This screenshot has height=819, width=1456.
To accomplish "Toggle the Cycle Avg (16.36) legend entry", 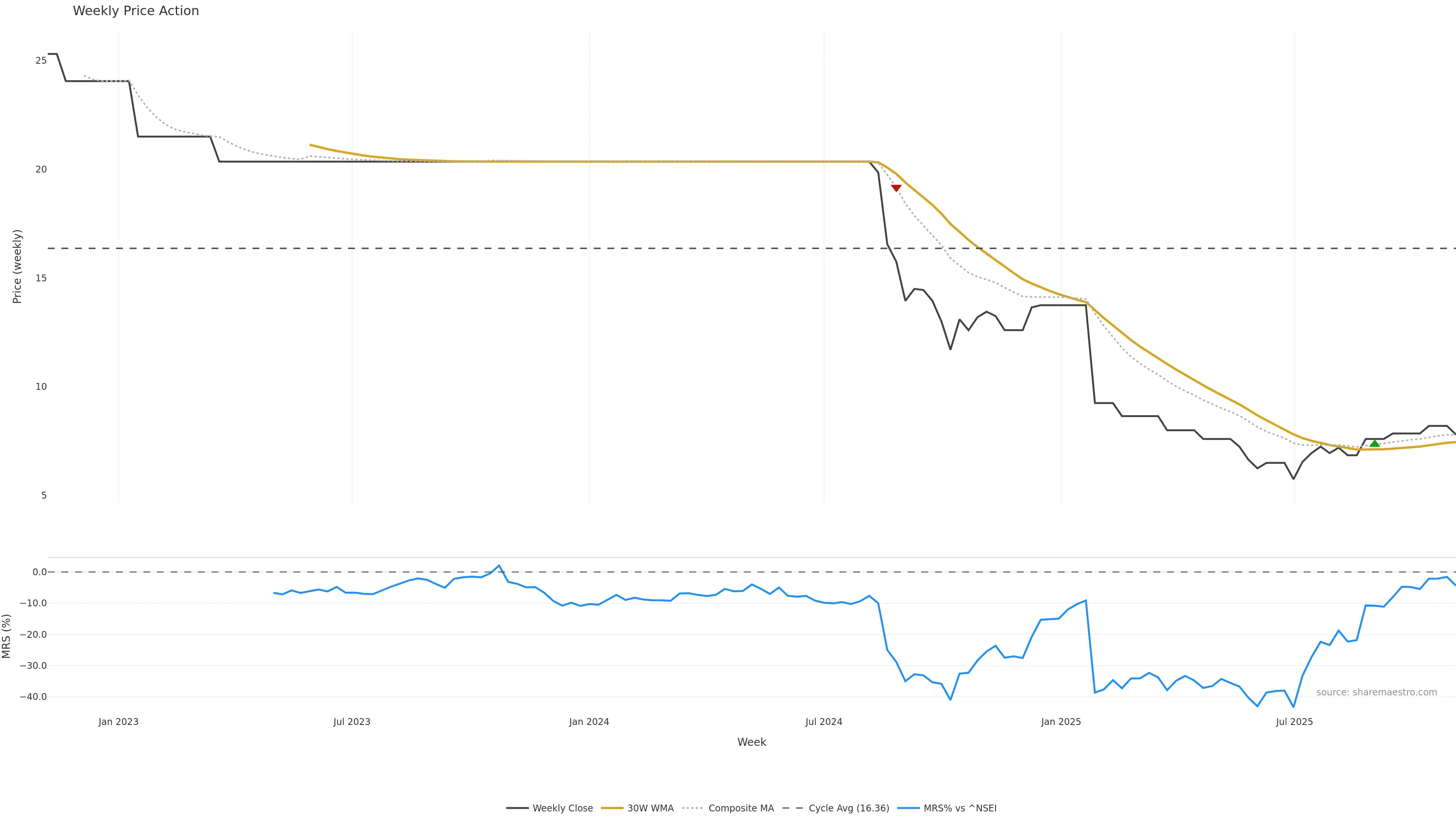I will [849, 808].
